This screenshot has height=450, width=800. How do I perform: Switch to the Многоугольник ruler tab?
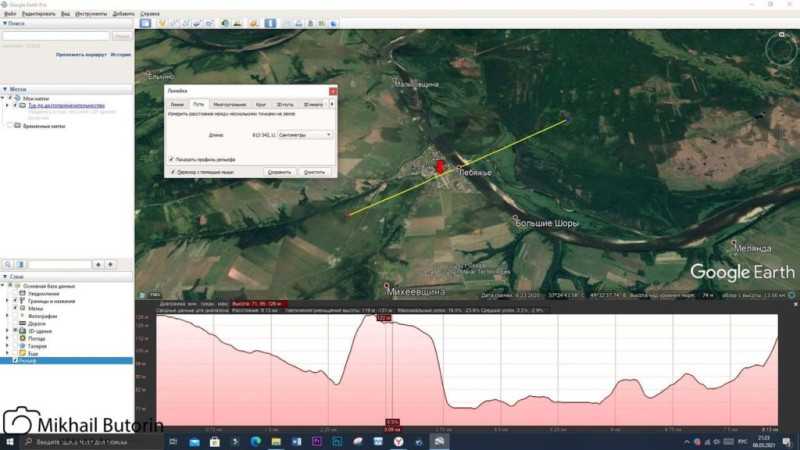(230, 104)
